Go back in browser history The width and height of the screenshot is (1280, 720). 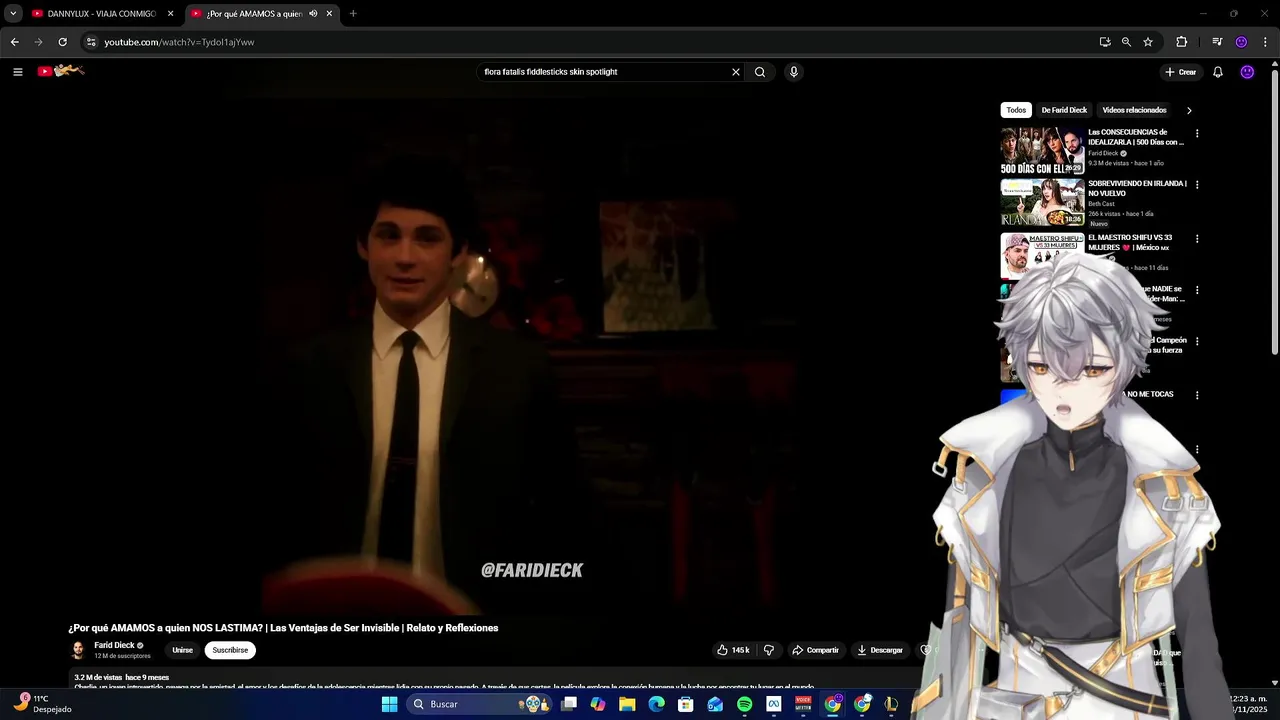[x=14, y=42]
